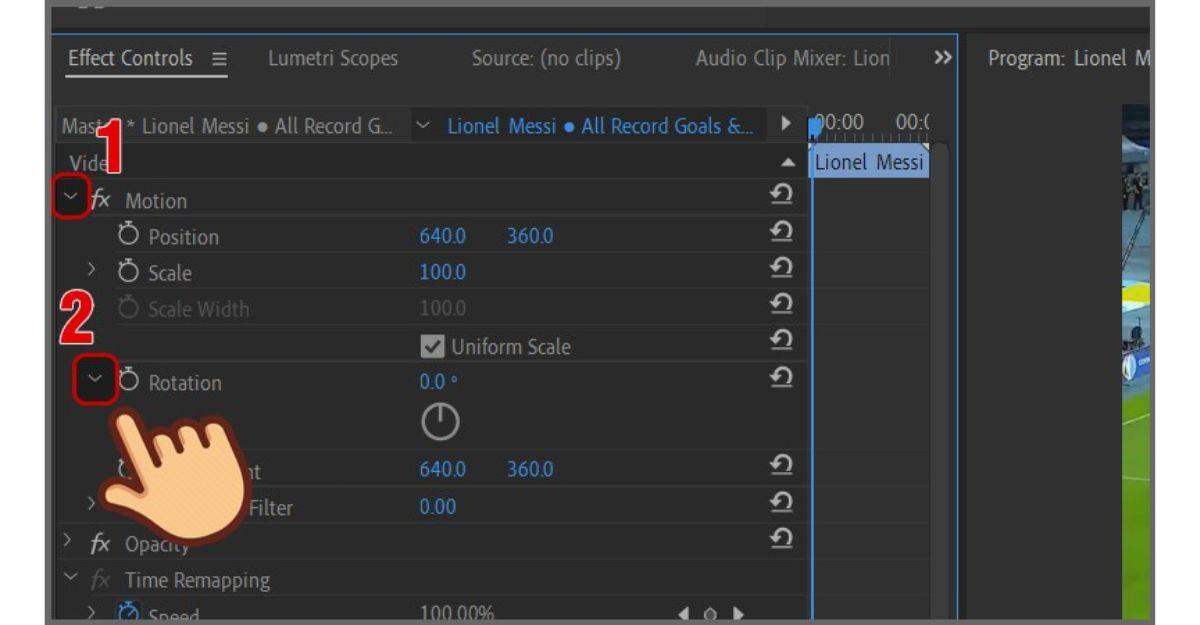This screenshot has height=625, width=1200.
Task: Collapse the Rotation property chevron
Action: (x=96, y=379)
